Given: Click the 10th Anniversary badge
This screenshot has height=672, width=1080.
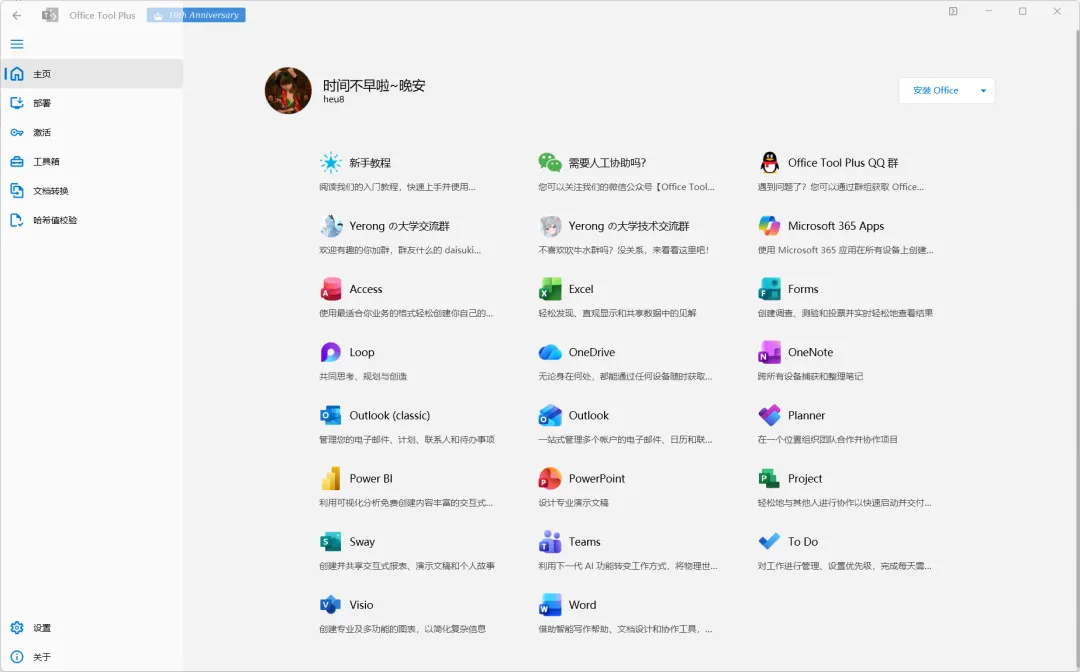Looking at the screenshot, I should click(196, 15).
